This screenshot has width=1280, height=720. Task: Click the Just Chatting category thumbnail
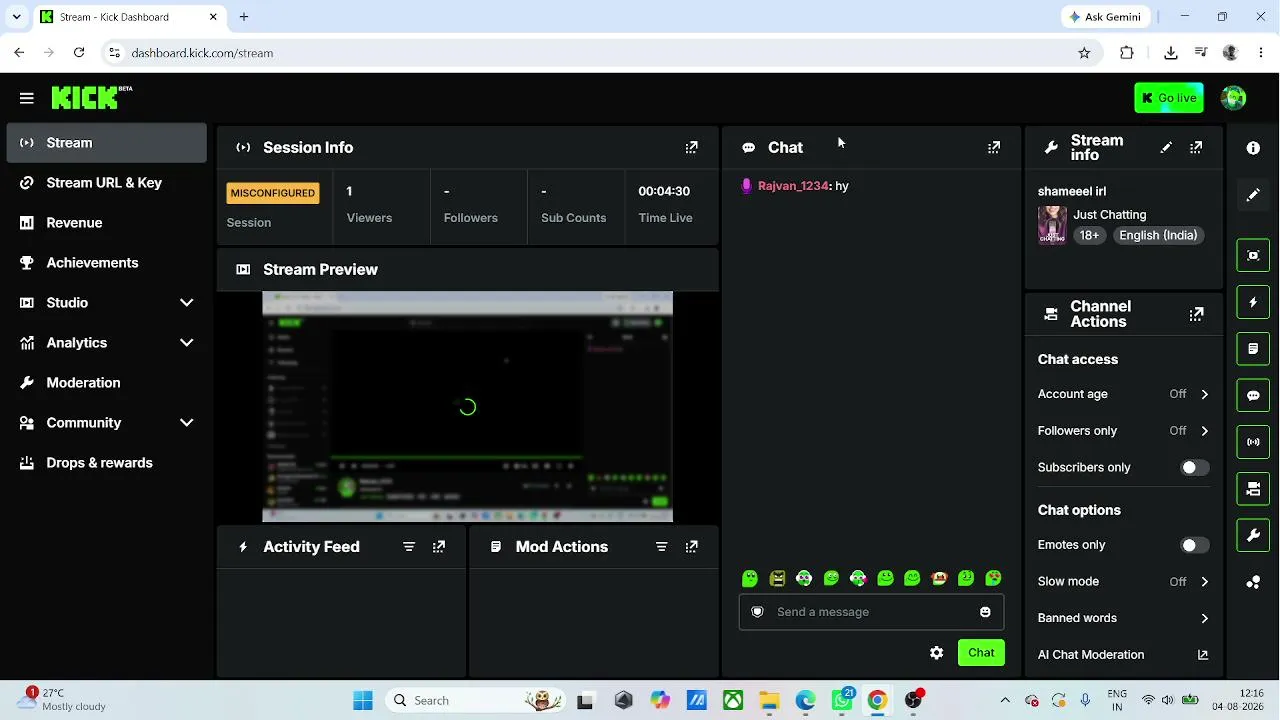1052,225
